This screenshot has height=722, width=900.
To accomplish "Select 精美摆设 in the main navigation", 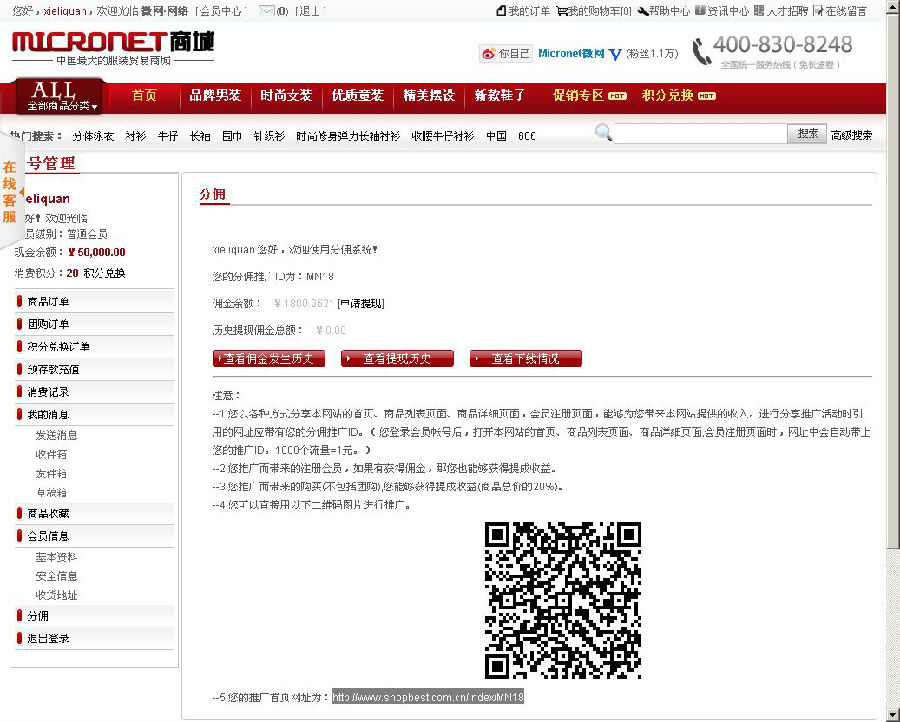I will (x=429, y=95).
